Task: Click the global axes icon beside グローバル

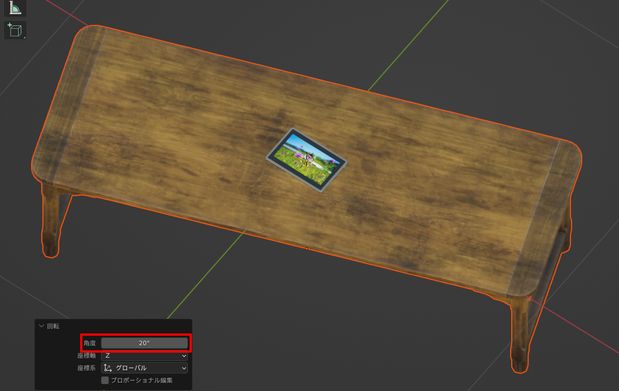Action: tap(107, 368)
